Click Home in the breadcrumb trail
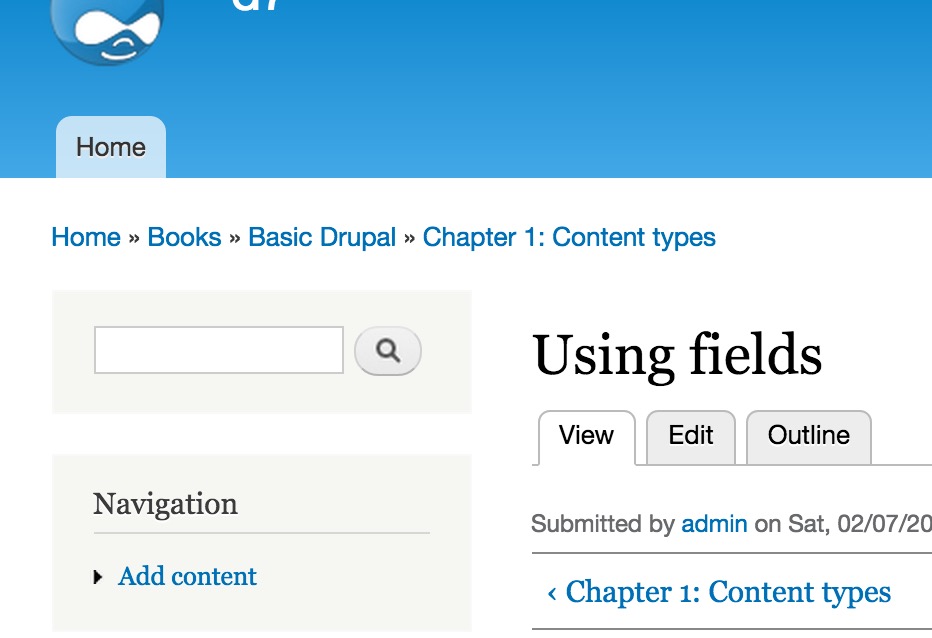Screen dimensions: 932x638 point(86,237)
